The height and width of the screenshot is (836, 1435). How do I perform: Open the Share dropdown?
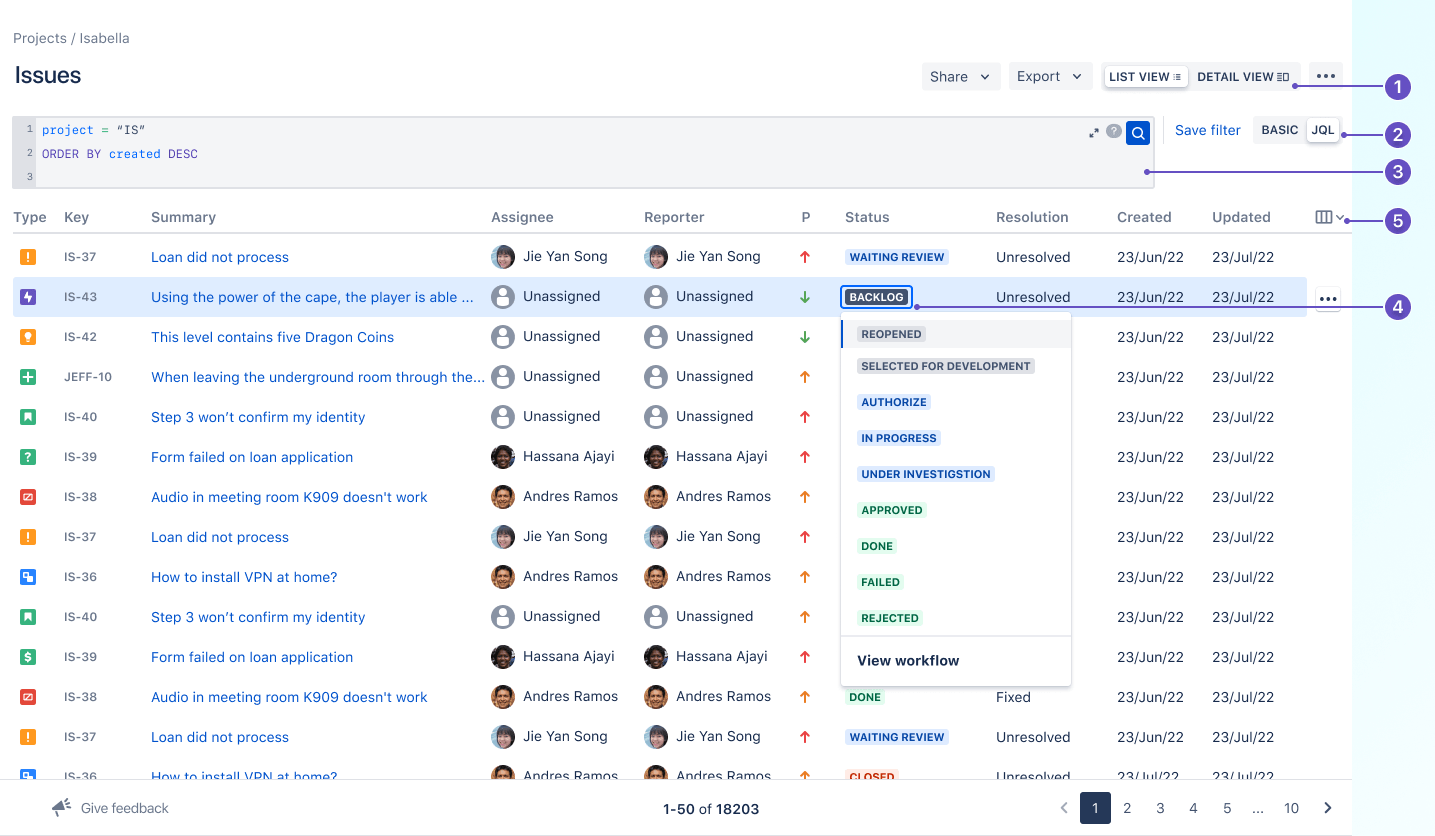[960, 76]
